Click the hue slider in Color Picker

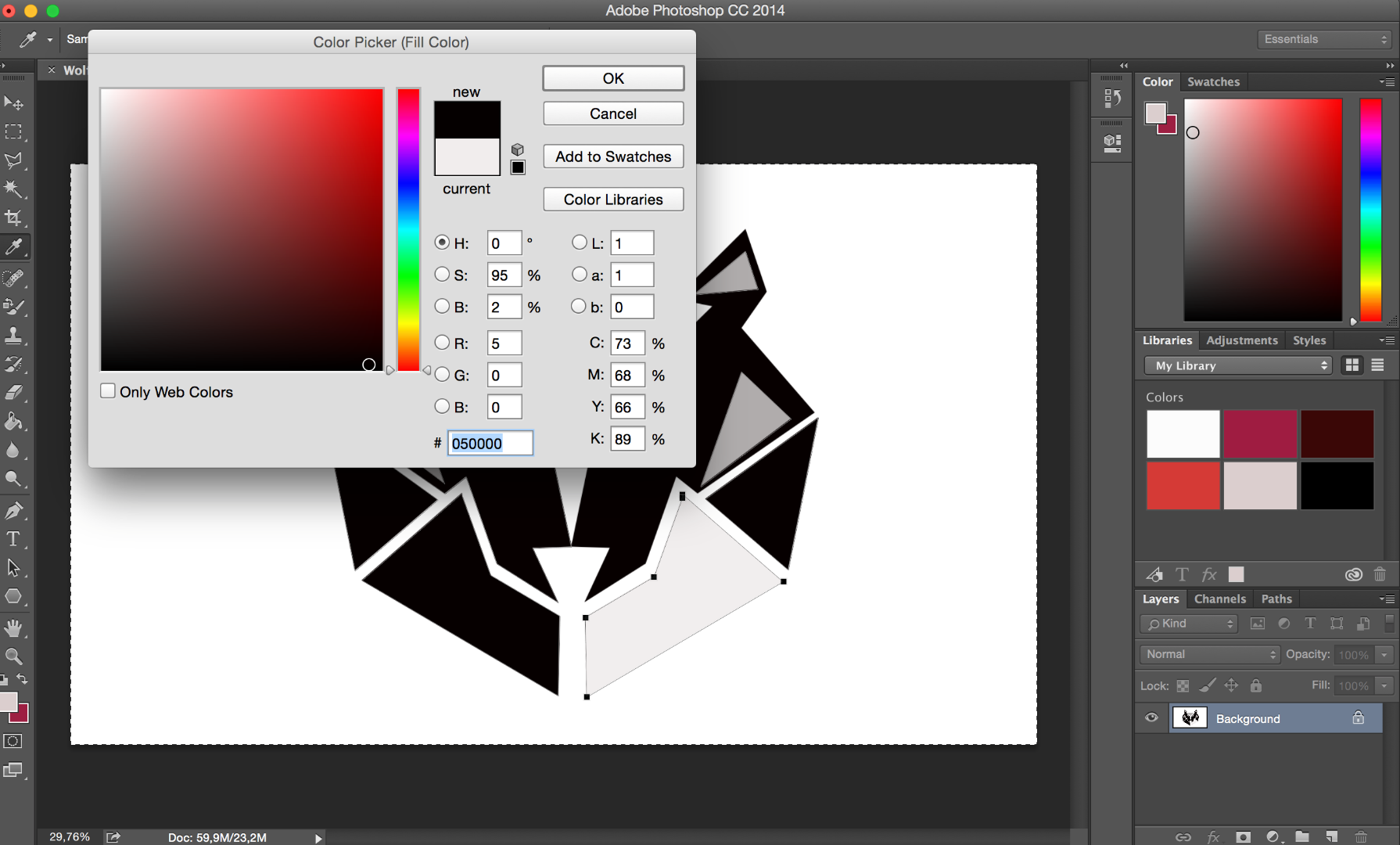click(408, 229)
